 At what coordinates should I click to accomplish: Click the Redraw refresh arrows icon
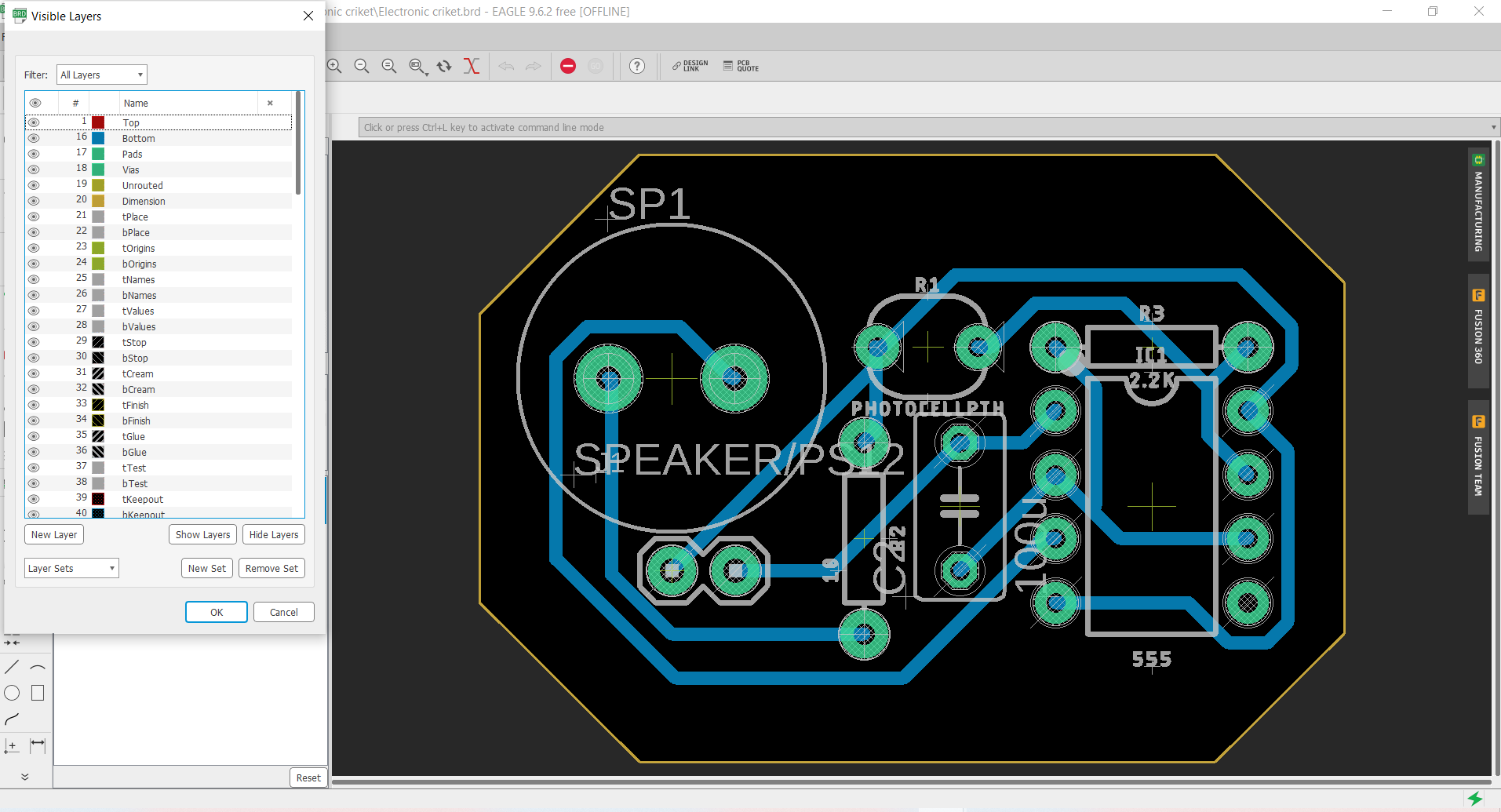444,67
